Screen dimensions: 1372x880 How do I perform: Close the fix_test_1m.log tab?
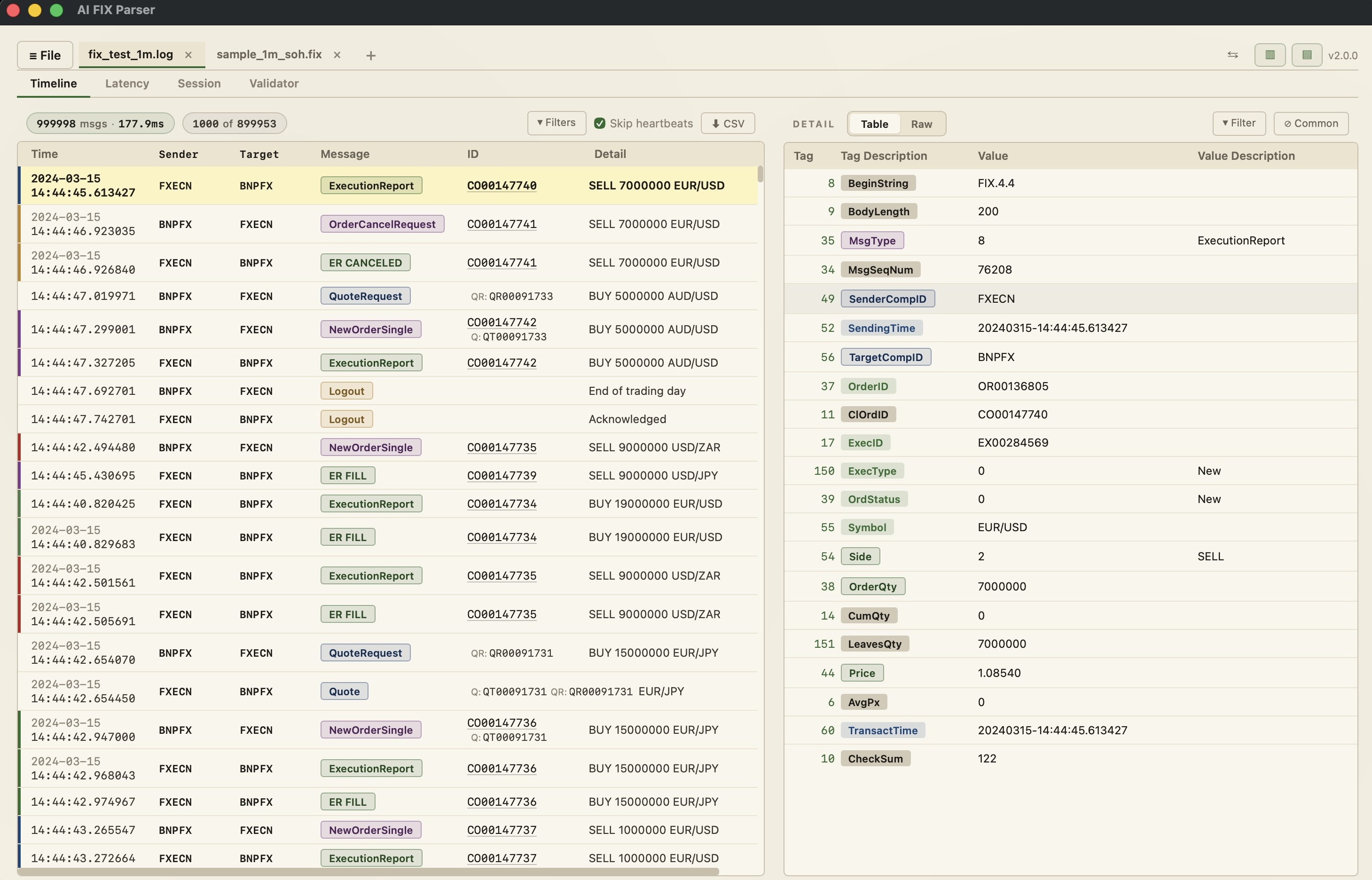188,55
